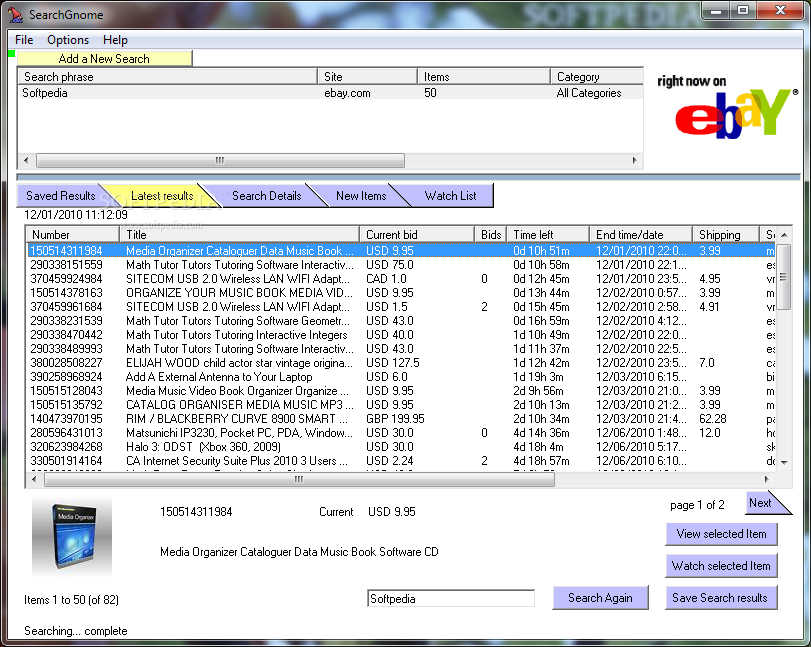Click USD 127.5 current bid cell
This screenshot has height=647, width=811.
coord(393,363)
